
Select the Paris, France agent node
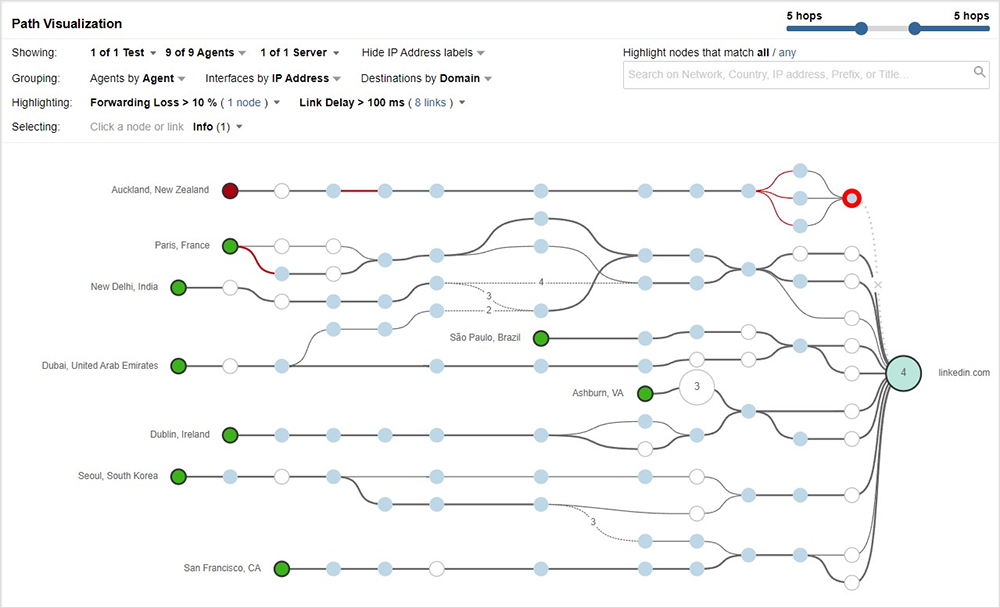pyautogui.click(x=230, y=246)
